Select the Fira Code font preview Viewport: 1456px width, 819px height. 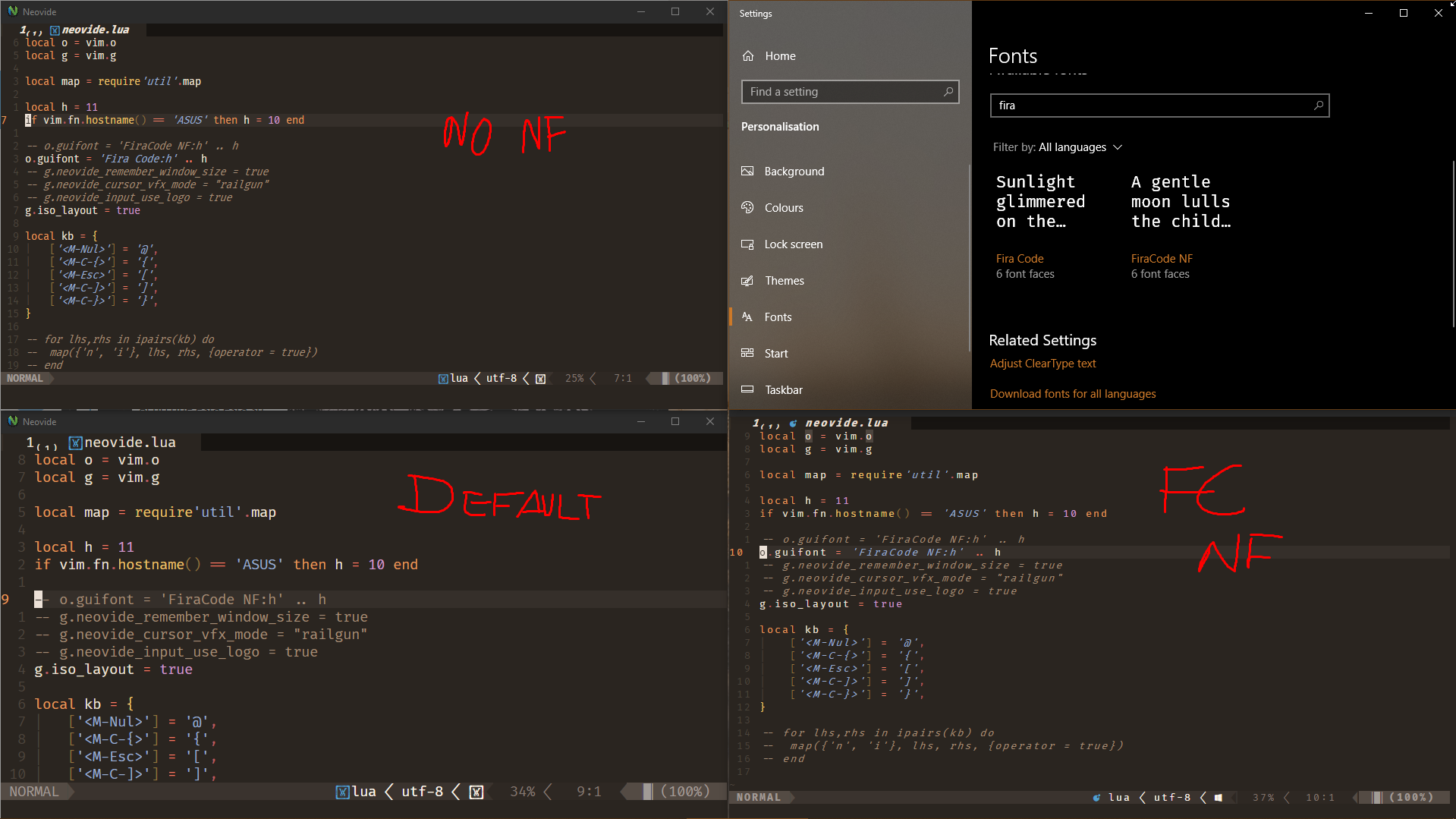pos(1040,220)
